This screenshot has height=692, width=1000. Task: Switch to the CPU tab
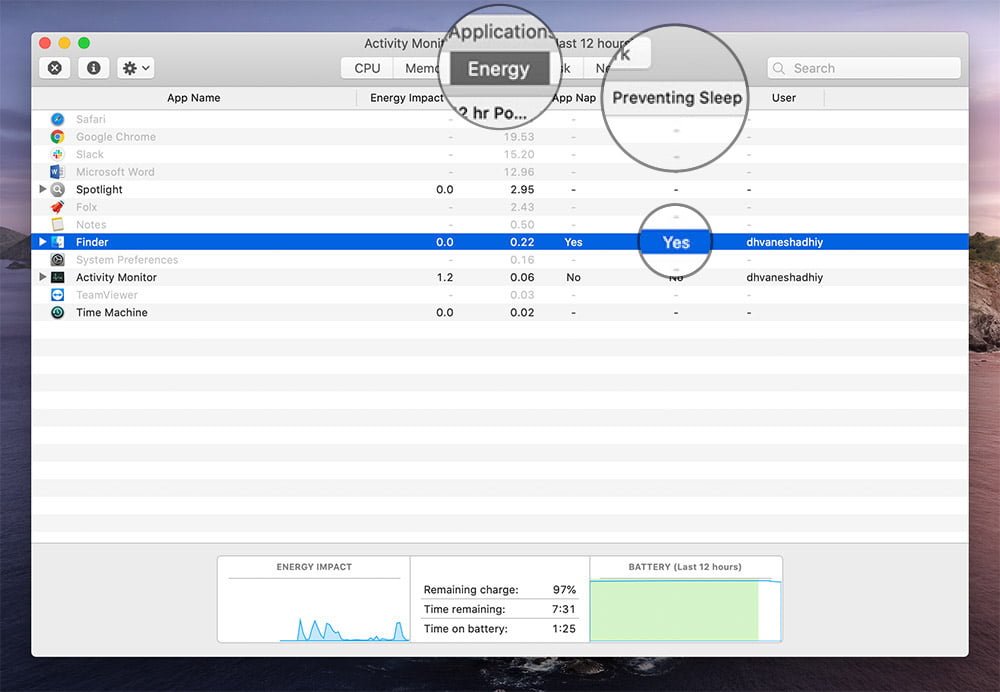point(367,68)
